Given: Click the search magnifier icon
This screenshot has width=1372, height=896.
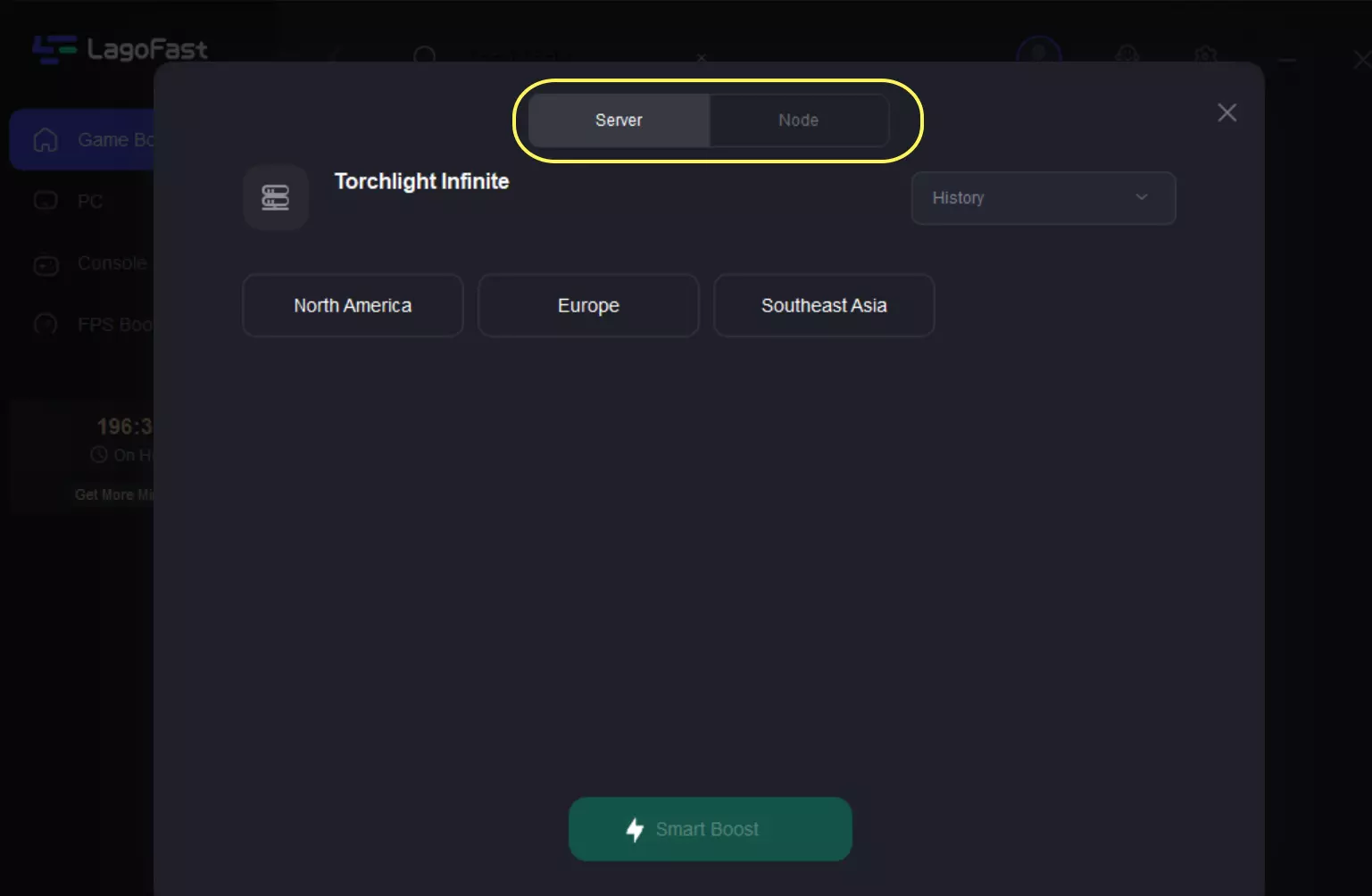Looking at the screenshot, I should coord(425,55).
